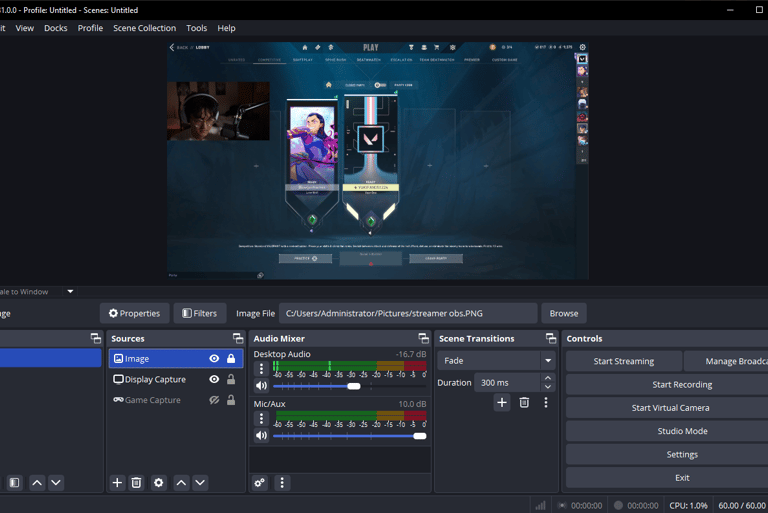
Task: Mute Mic/Aux audio
Action: [261, 436]
